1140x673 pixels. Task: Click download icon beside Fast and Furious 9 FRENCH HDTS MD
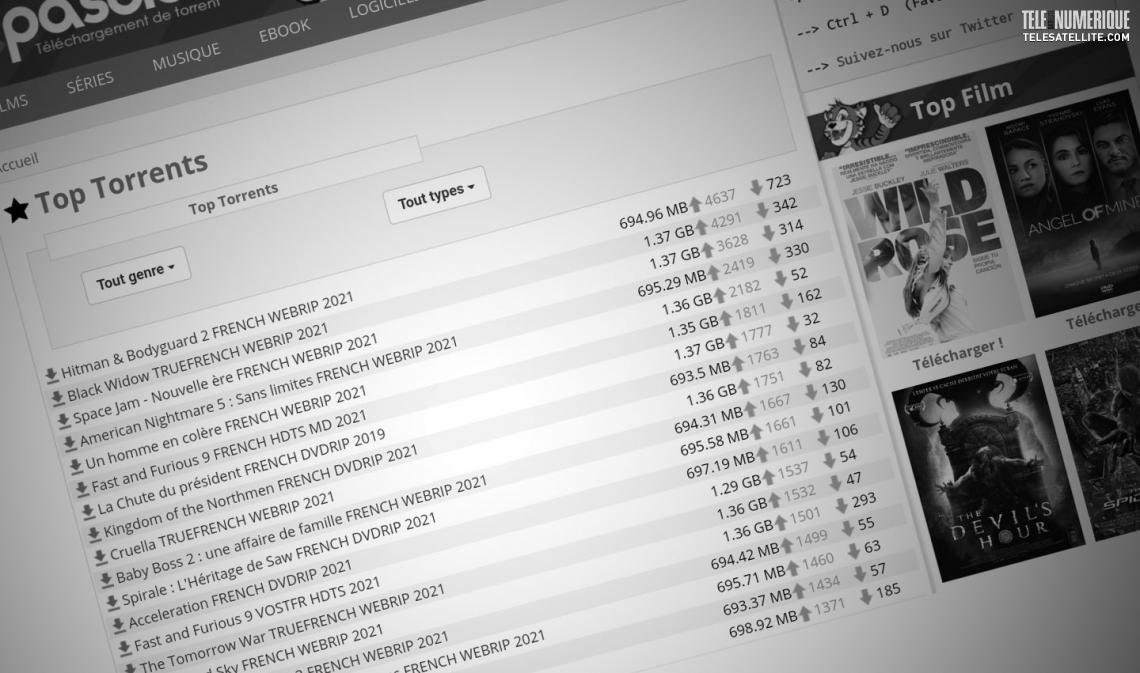(x=81, y=488)
